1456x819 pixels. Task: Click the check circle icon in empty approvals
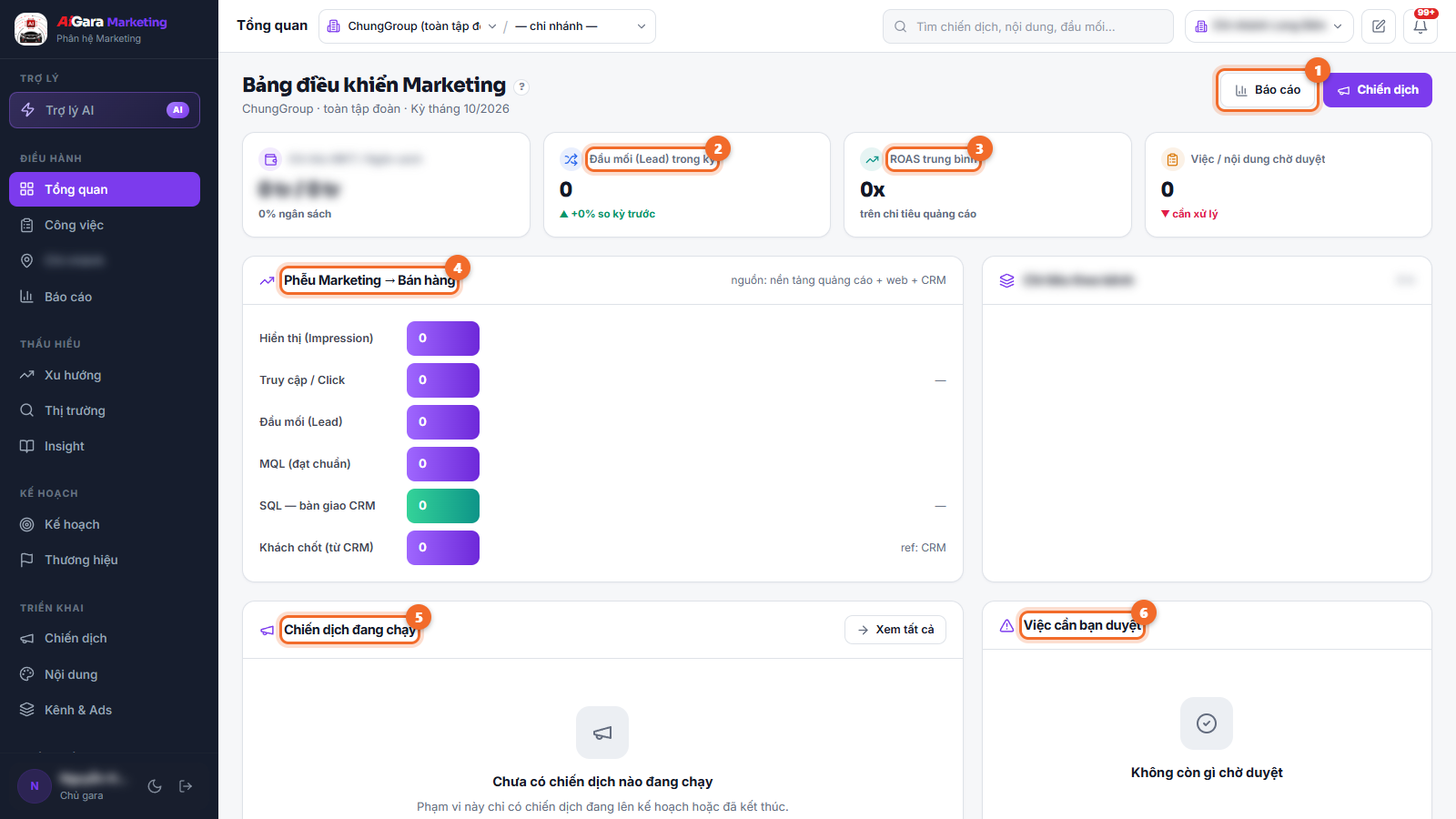click(x=1207, y=723)
